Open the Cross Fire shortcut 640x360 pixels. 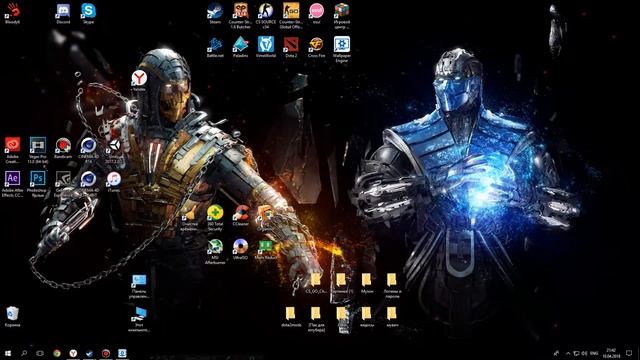pos(316,47)
